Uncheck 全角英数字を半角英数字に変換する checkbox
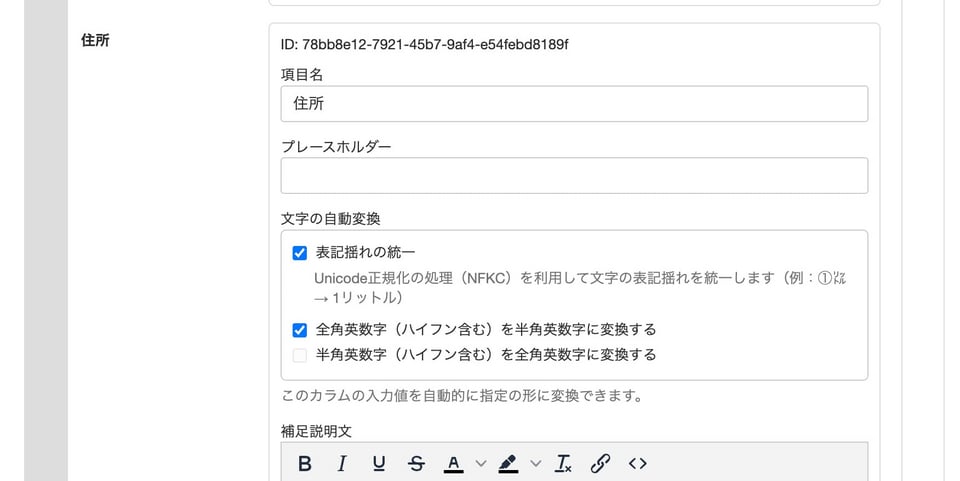This screenshot has width=960, height=481. [299, 330]
